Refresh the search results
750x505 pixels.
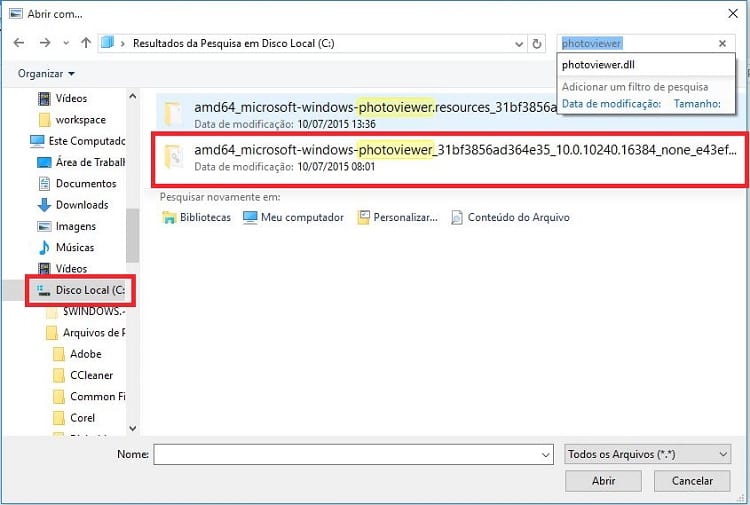[x=537, y=44]
